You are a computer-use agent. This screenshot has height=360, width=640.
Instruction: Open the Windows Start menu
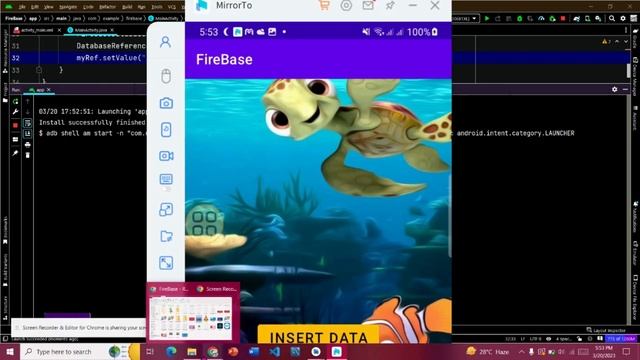[x=10, y=351]
